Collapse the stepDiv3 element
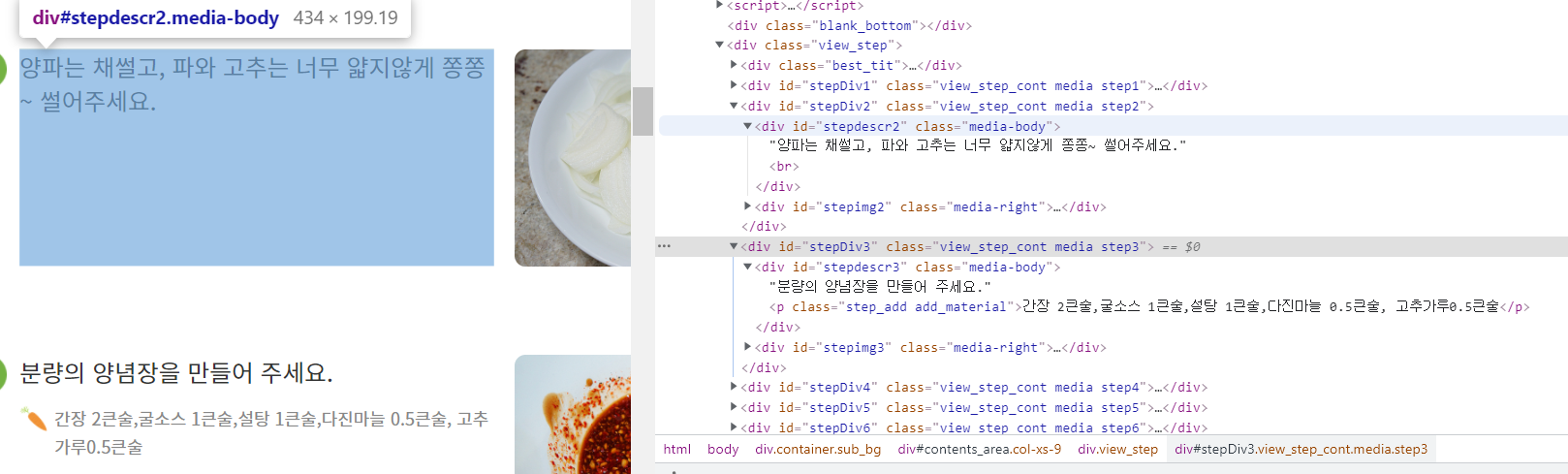Image resolution: width=1568 pixels, height=474 pixels. [x=734, y=246]
